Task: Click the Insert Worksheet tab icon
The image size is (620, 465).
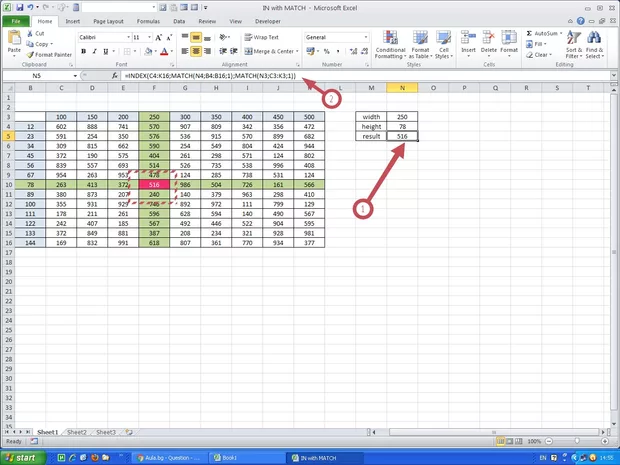Action: (x=129, y=432)
